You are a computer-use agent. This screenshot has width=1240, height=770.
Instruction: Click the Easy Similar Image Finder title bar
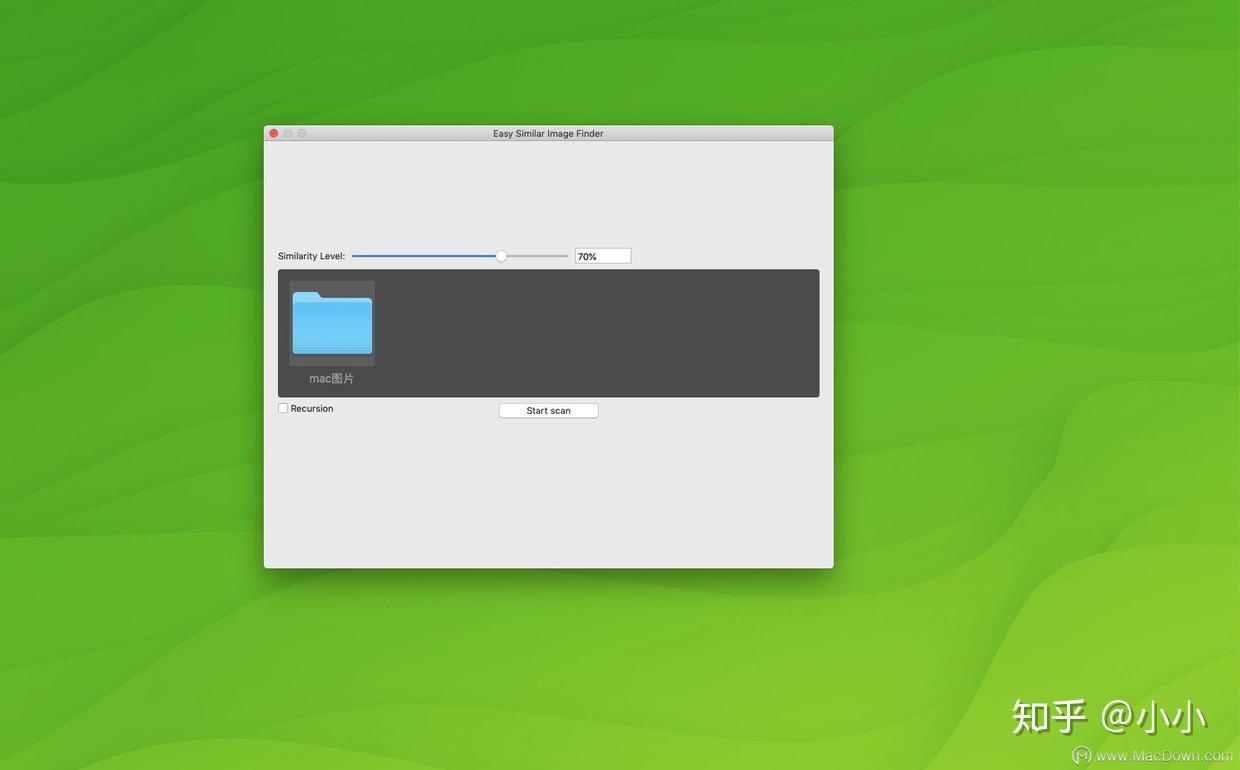[x=548, y=131]
